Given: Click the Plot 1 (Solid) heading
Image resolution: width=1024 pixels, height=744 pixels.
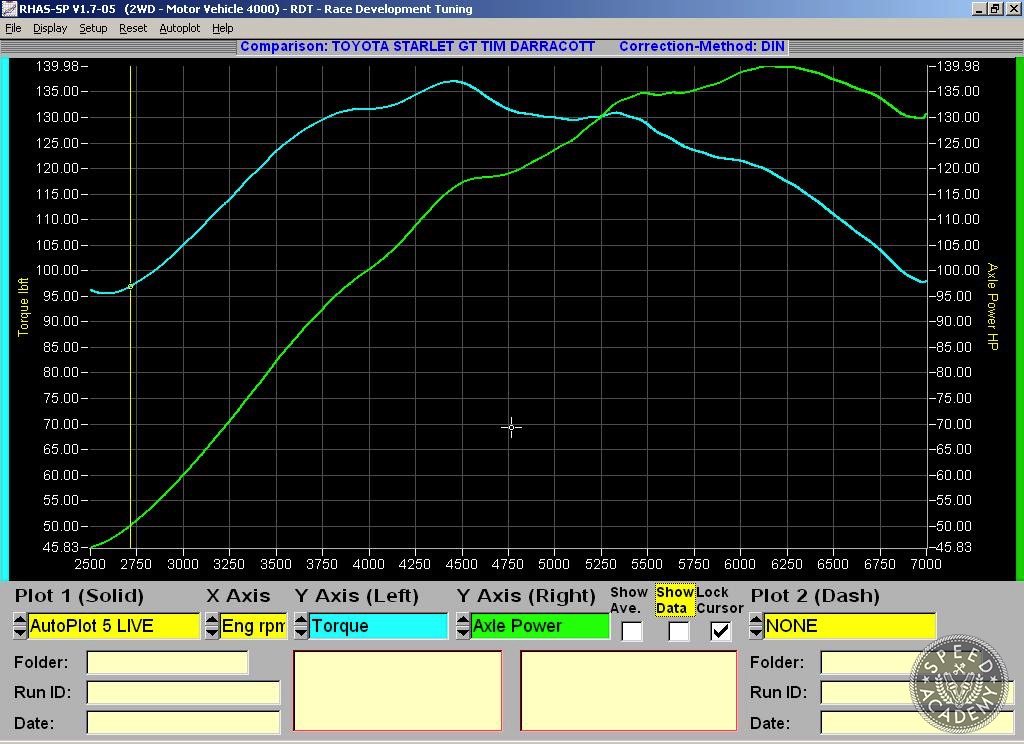Looking at the screenshot, I should click(79, 596).
